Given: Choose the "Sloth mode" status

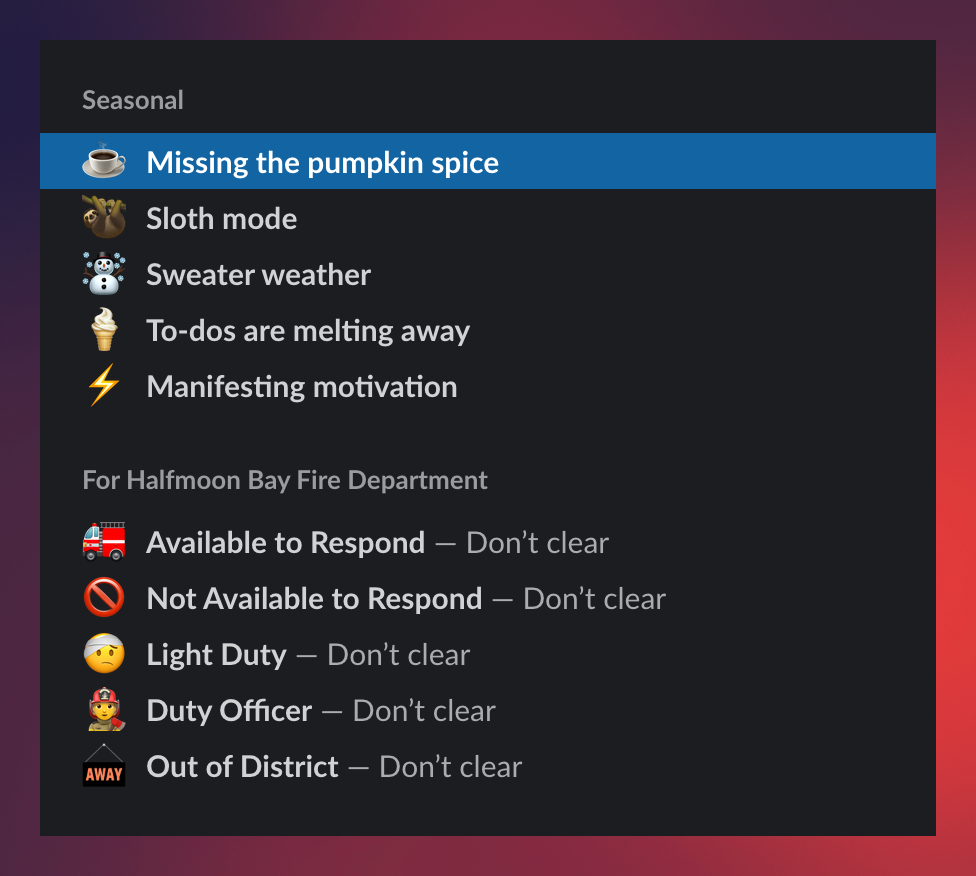Looking at the screenshot, I should pyautogui.click(x=222, y=219).
